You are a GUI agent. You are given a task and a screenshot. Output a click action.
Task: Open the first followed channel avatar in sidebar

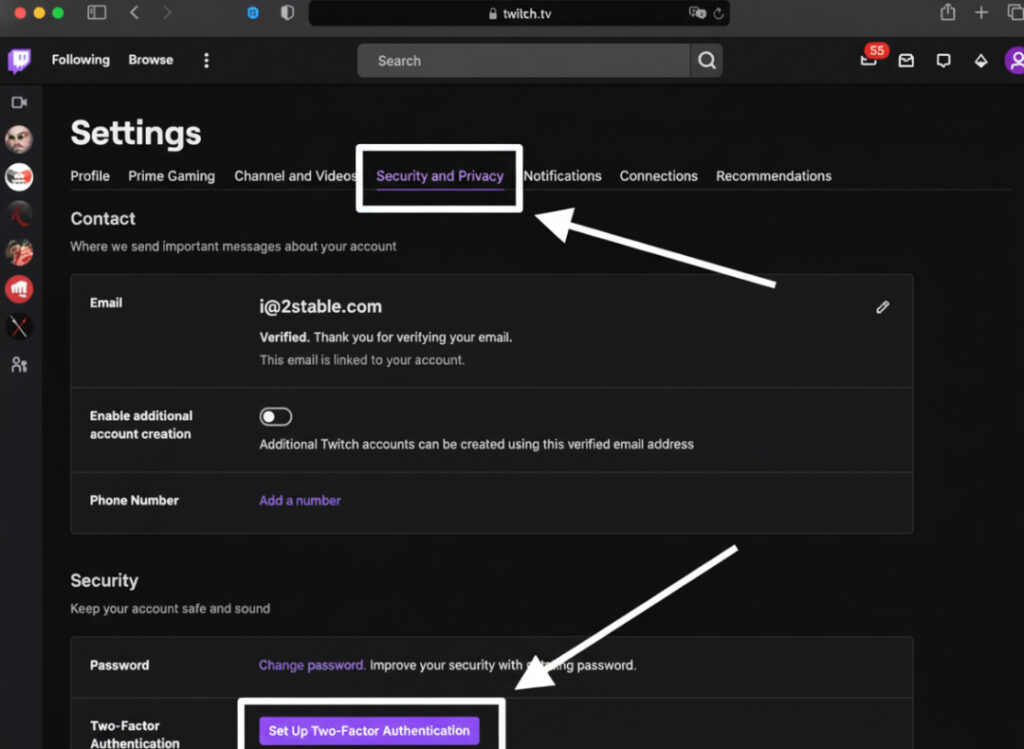click(19, 140)
